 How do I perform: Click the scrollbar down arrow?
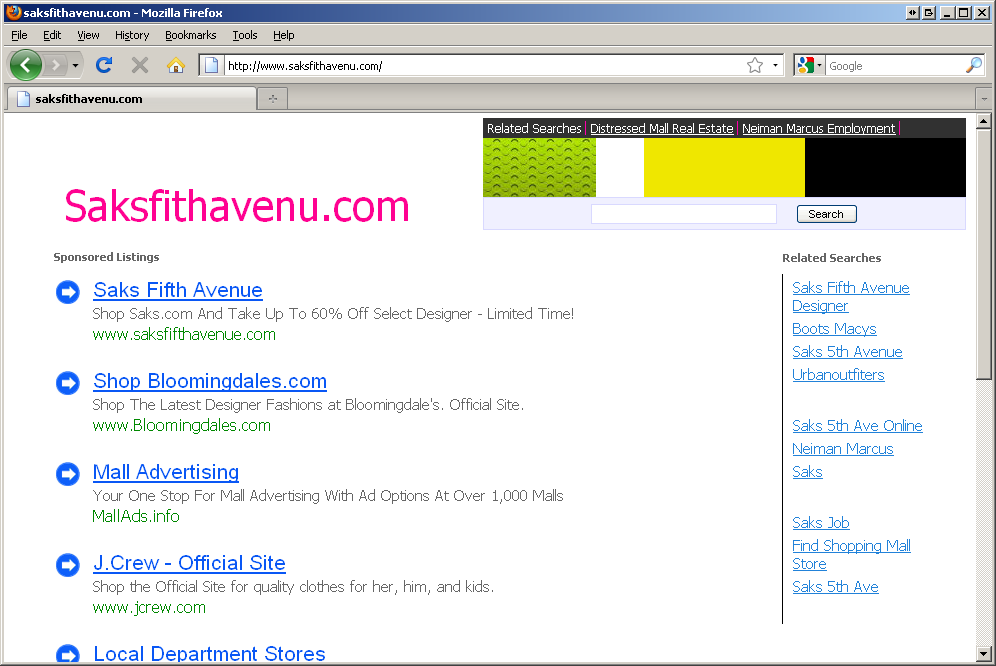(x=983, y=653)
